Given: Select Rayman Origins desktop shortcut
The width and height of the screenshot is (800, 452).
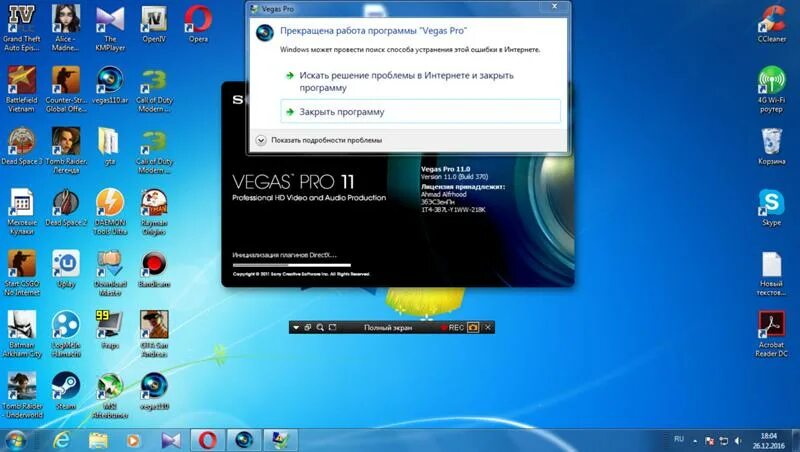Looking at the screenshot, I should [x=154, y=211].
